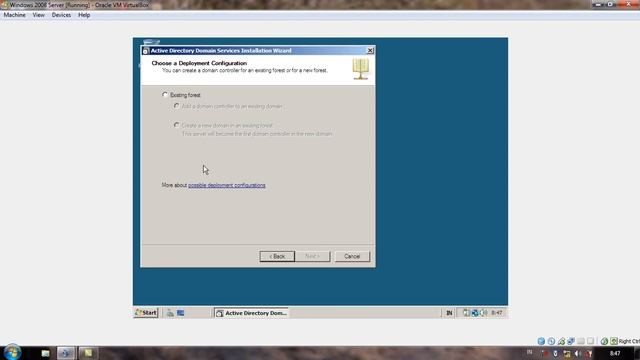Click VirtualBox optical disk status indicator
The width and height of the screenshot is (640, 360).
(x=551, y=341)
